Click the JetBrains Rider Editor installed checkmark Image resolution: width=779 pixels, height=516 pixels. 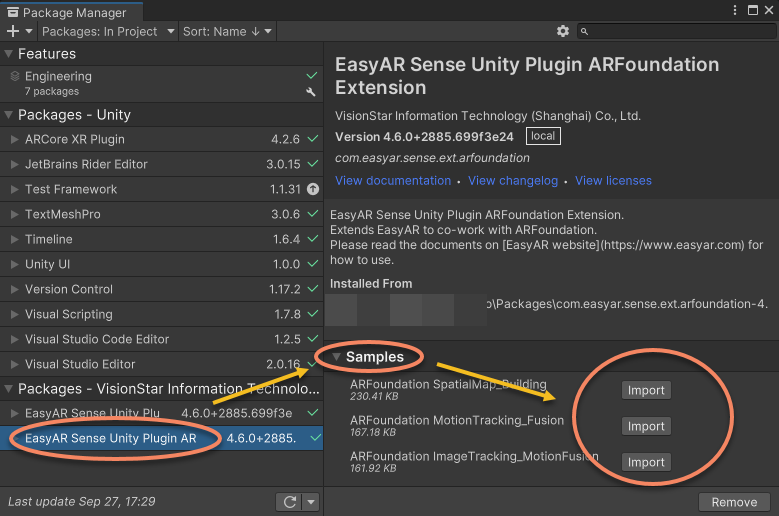[x=312, y=163]
